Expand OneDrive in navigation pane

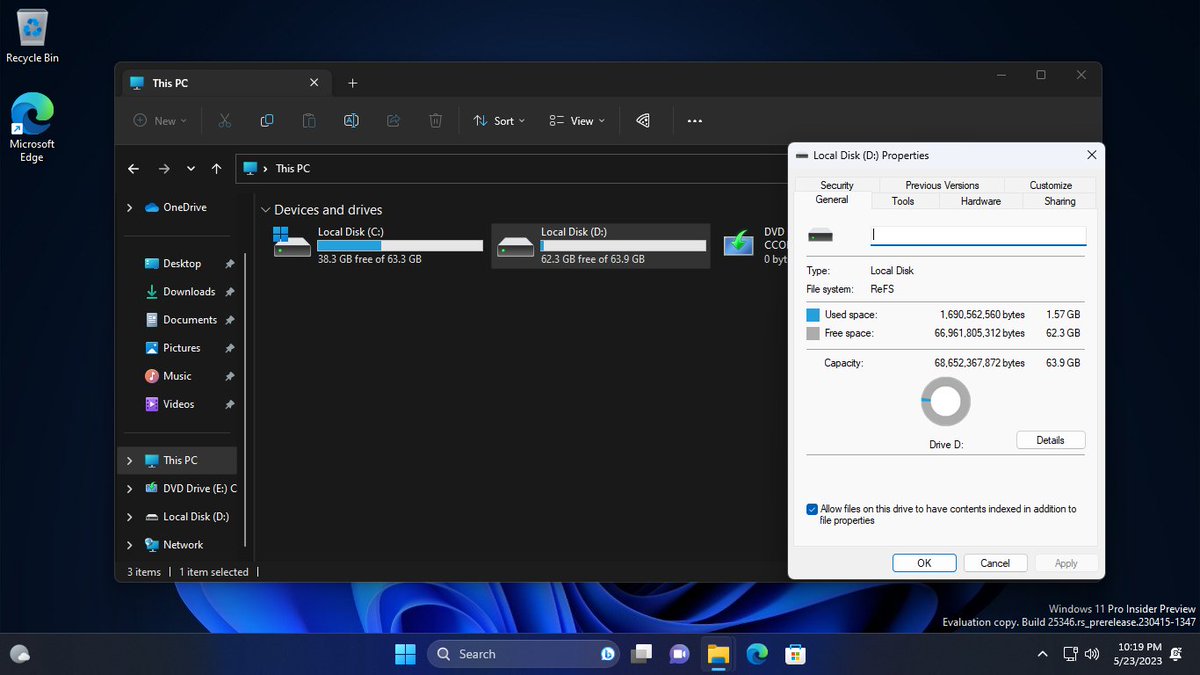pyautogui.click(x=129, y=207)
